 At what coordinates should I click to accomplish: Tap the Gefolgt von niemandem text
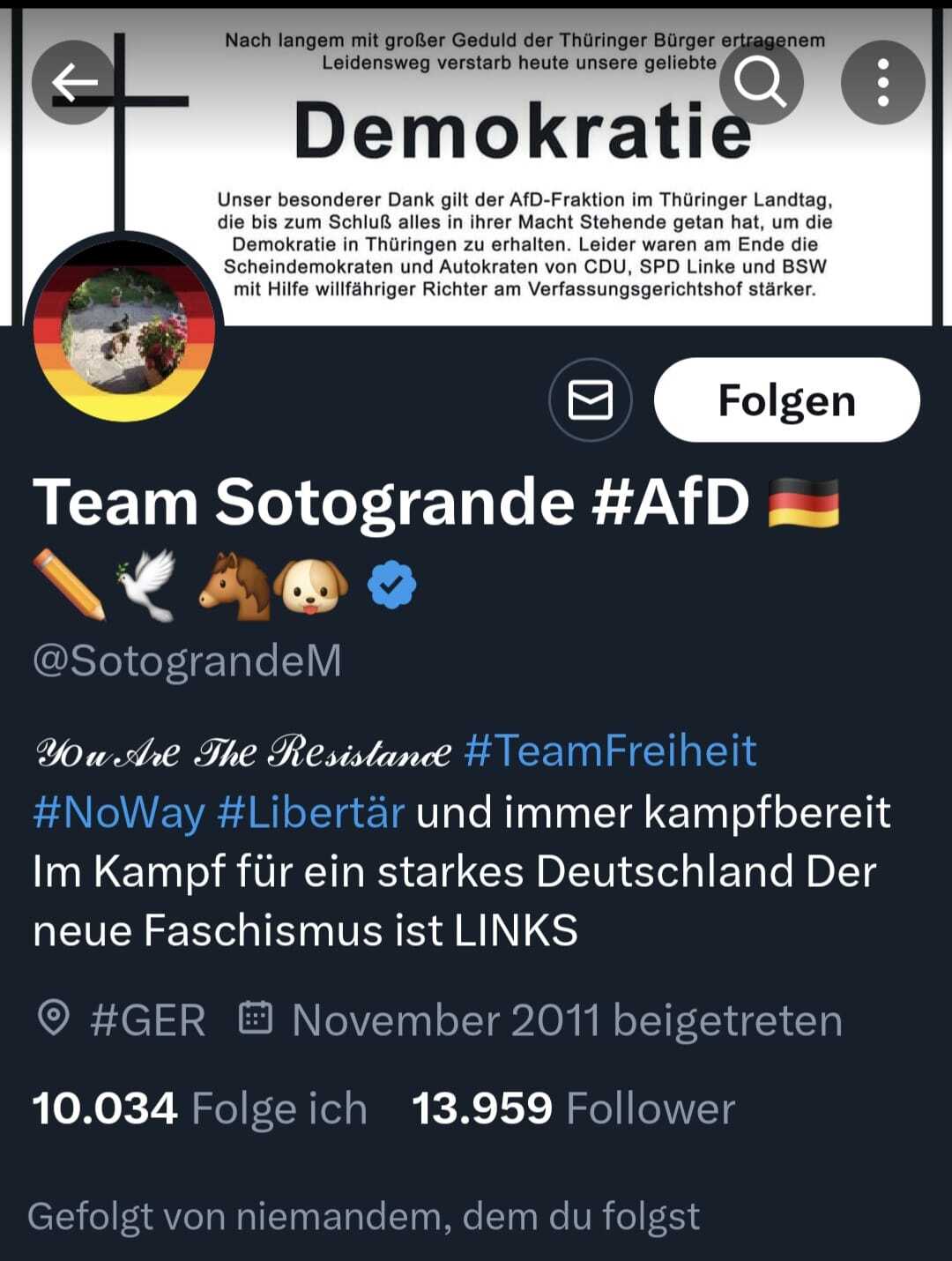(363, 1216)
